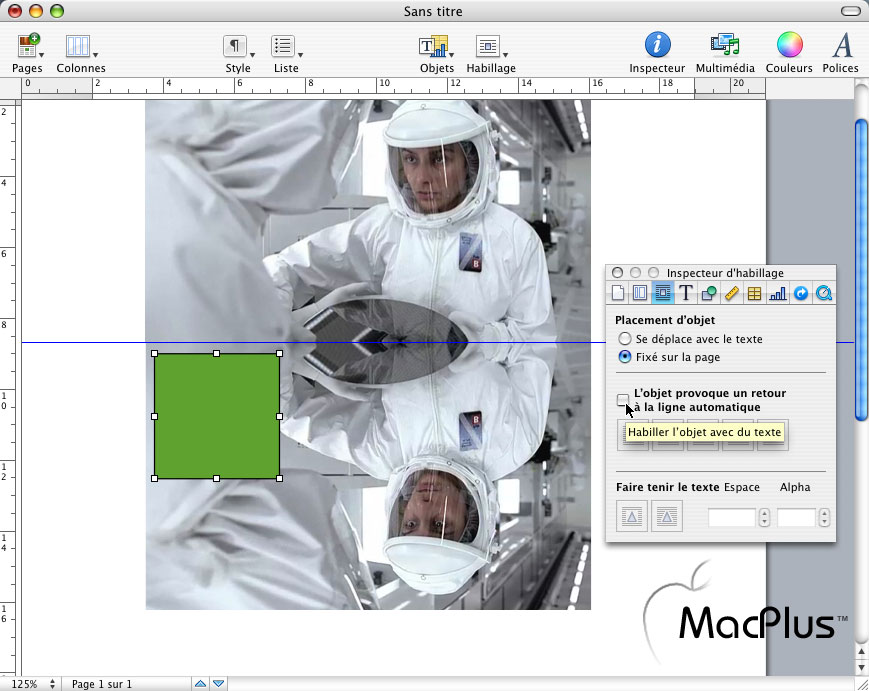This screenshot has width=869, height=691.
Task: Click 'Page 1 sur 1' status text
Action: (101, 684)
